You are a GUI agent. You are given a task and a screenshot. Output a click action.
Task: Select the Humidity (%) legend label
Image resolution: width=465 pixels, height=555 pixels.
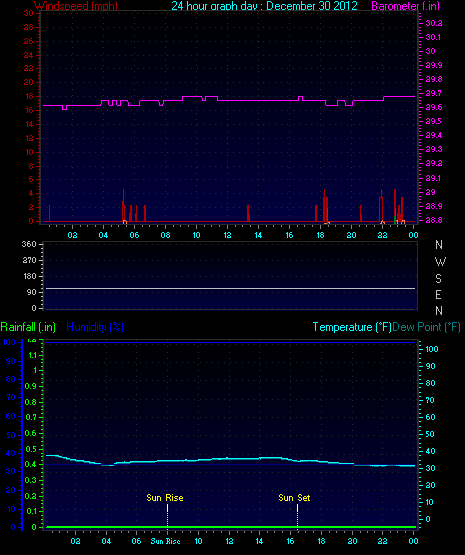[95, 327]
